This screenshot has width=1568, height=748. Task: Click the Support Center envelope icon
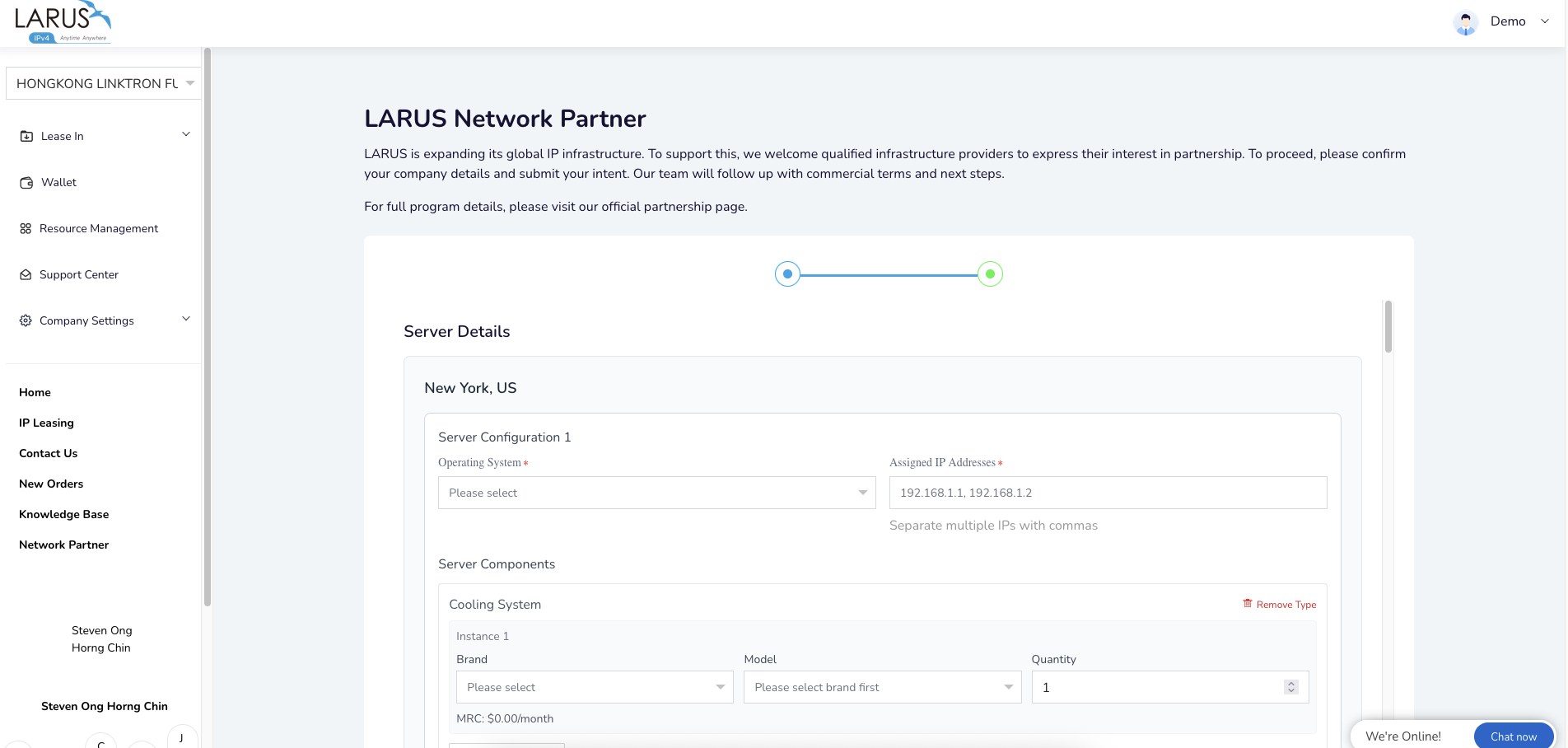[26, 274]
